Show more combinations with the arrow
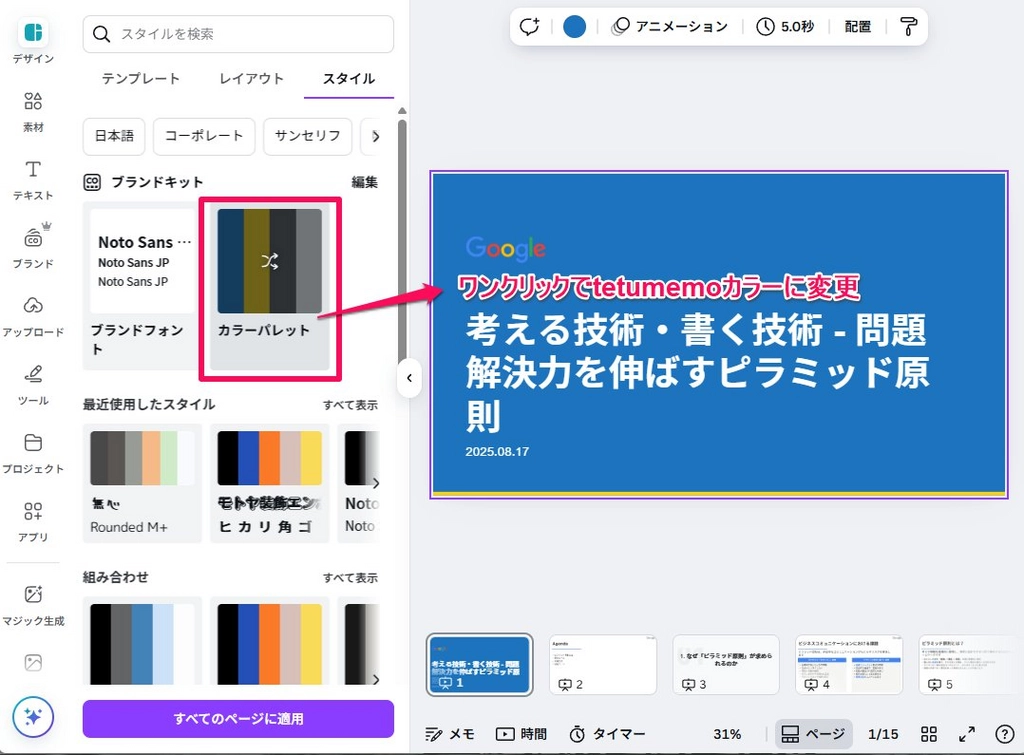Image resolution: width=1024 pixels, height=755 pixels. (x=376, y=679)
